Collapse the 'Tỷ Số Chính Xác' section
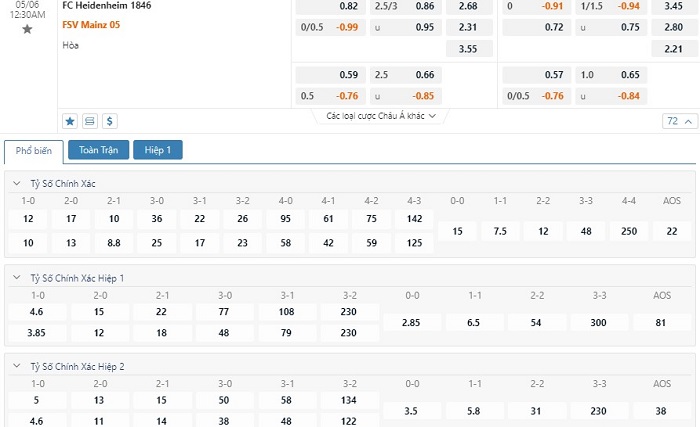This screenshot has height=427, width=700. point(18,184)
